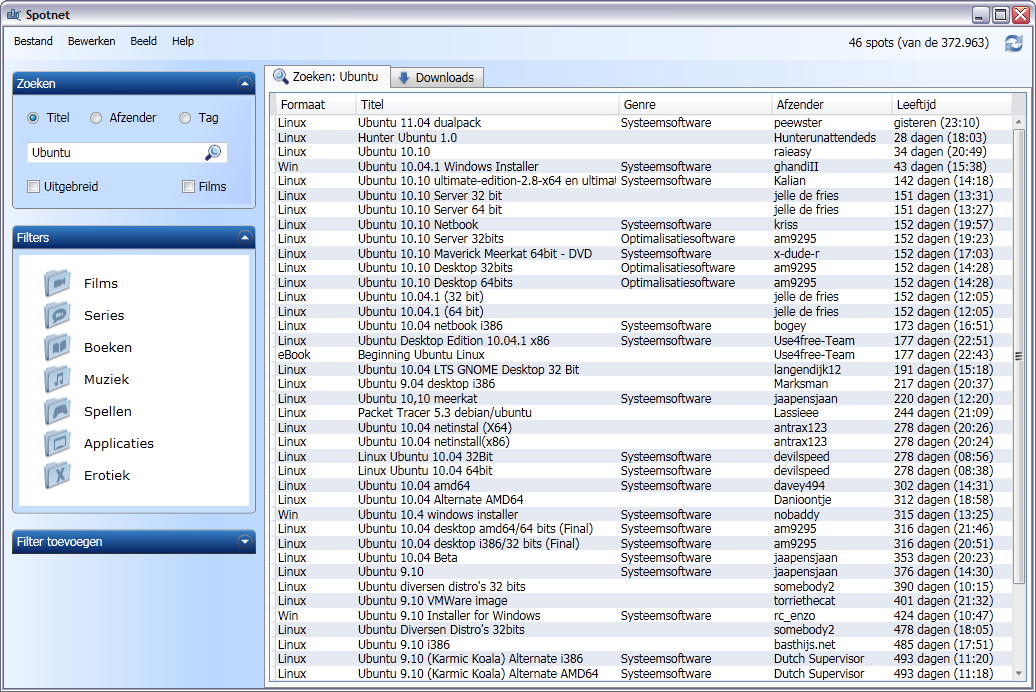Select the Tag radio button

click(185, 118)
